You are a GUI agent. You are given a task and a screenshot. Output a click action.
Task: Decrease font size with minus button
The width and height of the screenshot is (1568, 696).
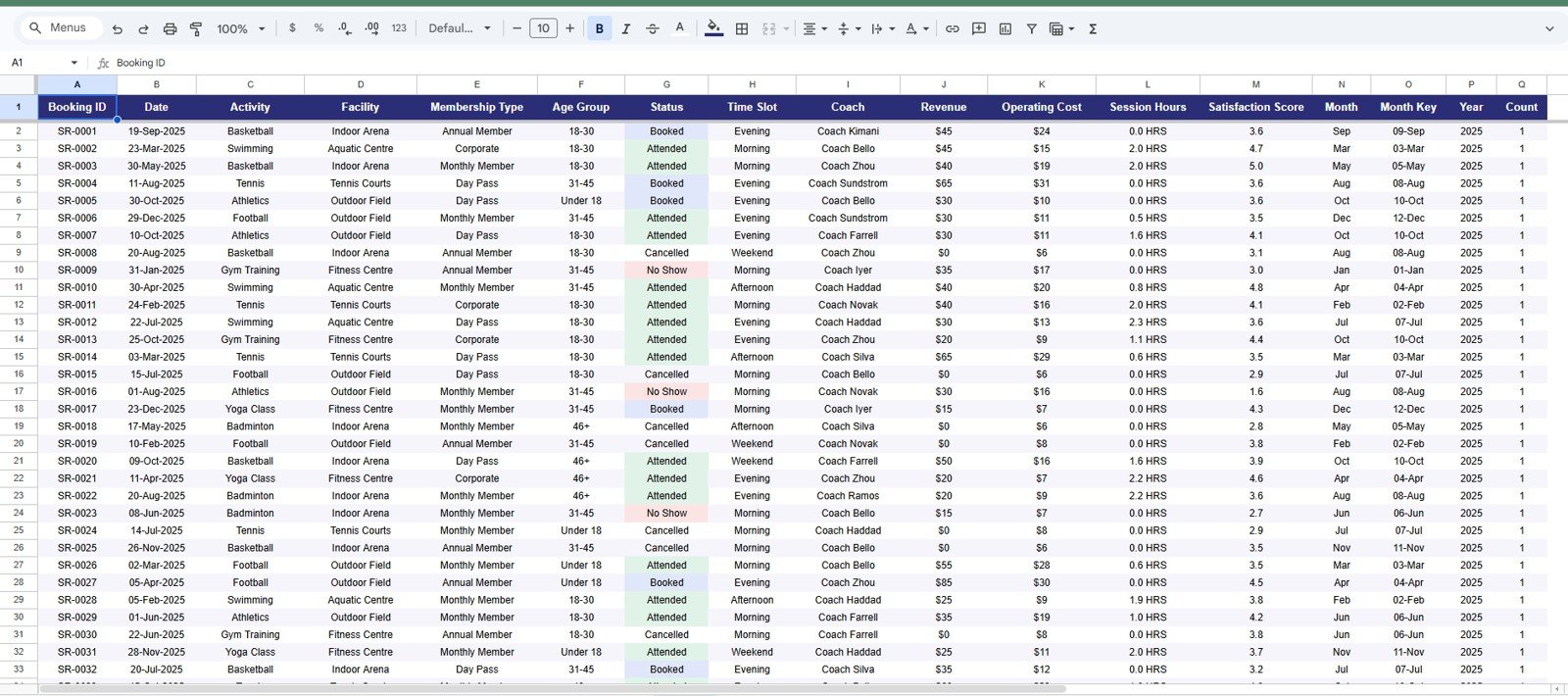coord(516,28)
